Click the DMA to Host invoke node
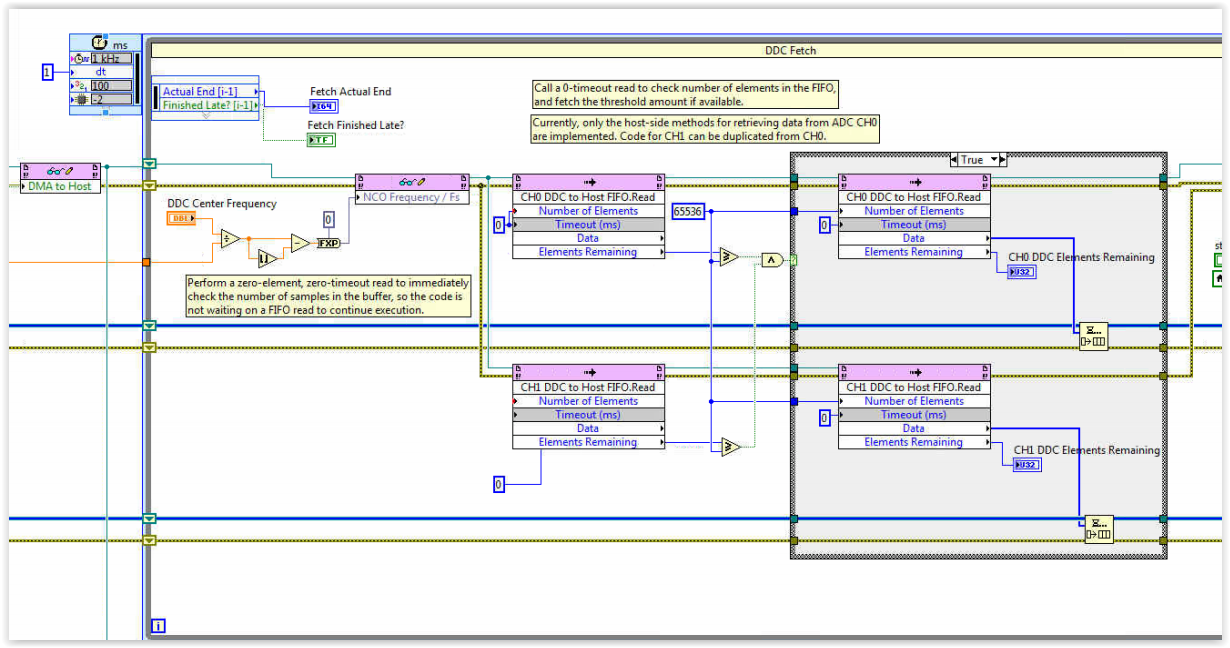 (x=62, y=176)
